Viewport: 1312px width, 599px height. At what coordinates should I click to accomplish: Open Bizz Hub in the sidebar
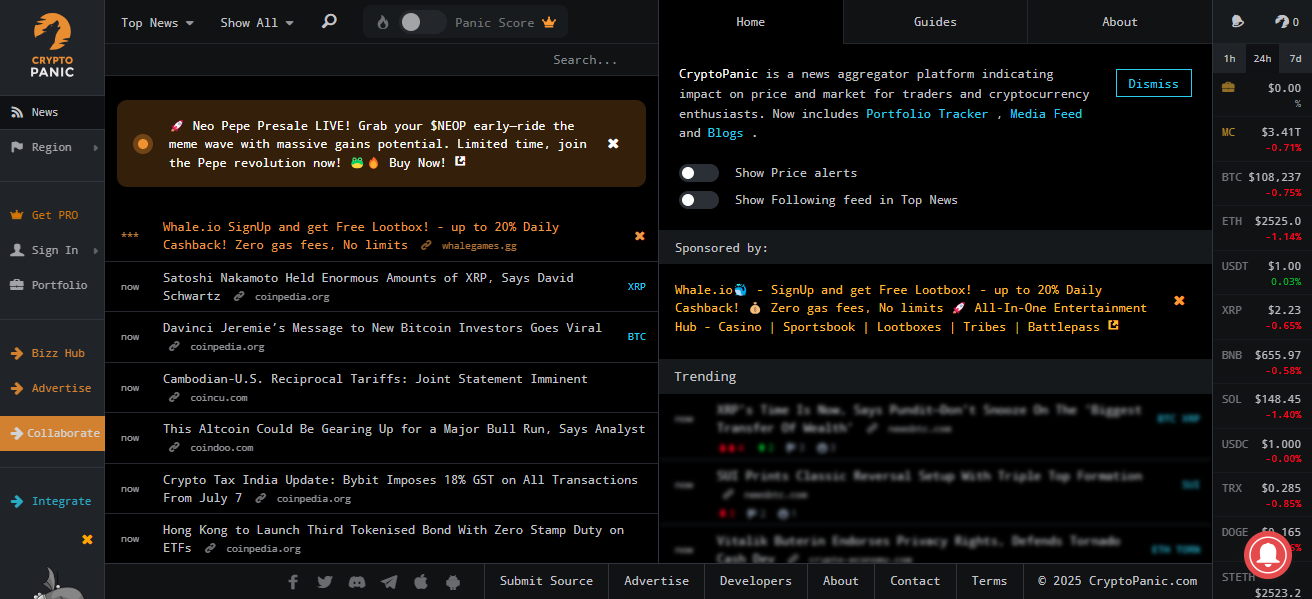point(52,353)
